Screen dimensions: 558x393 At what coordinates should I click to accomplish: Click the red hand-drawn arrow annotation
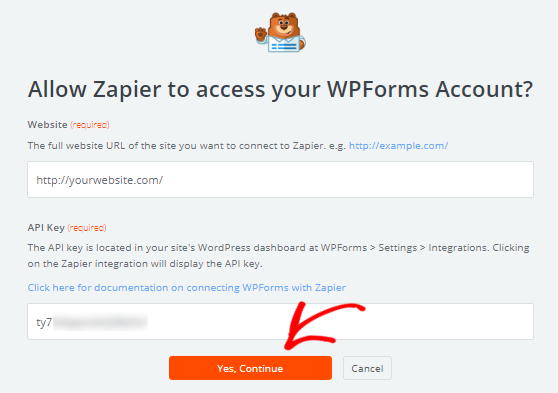click(x=325, y=326)
